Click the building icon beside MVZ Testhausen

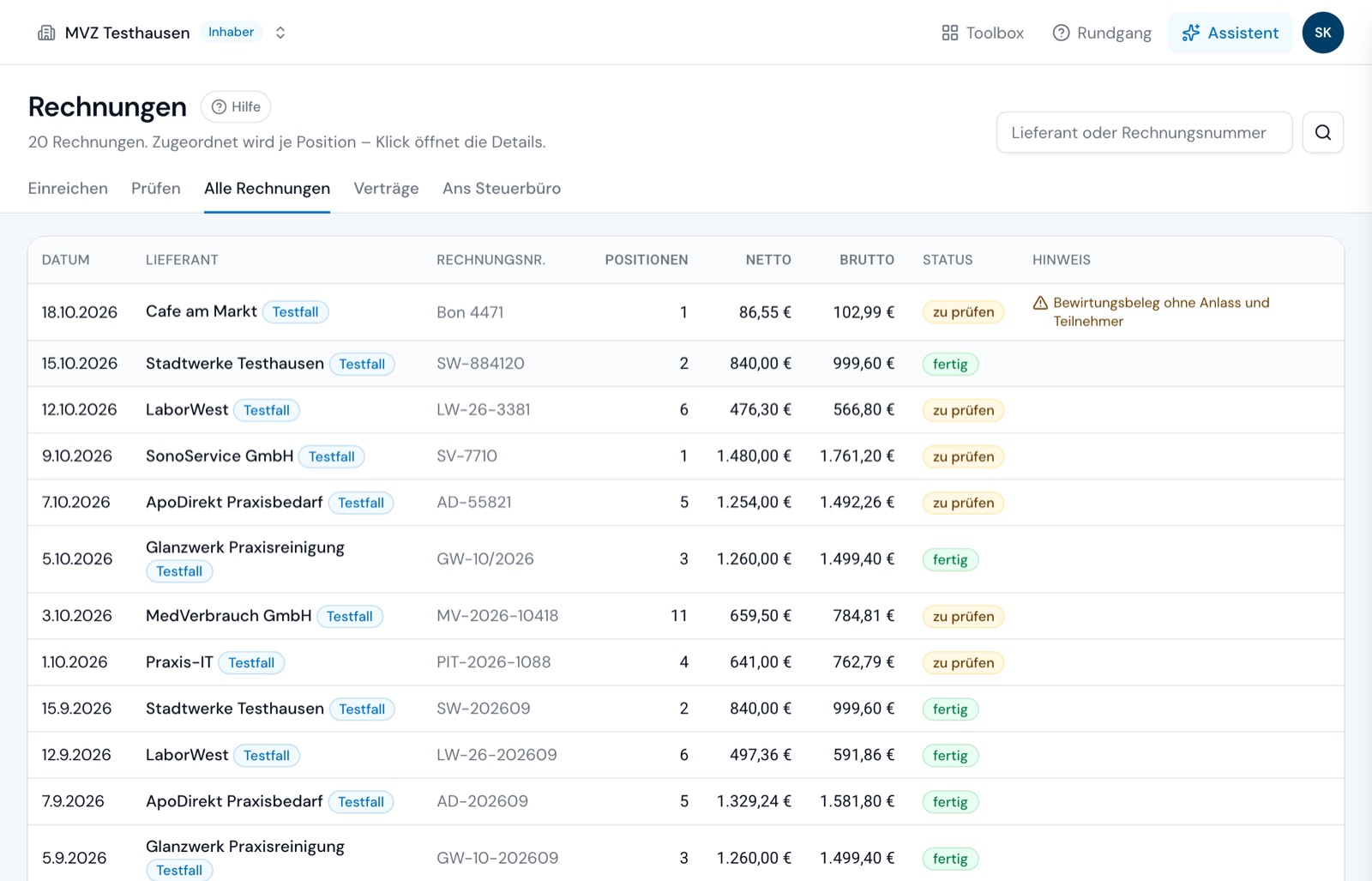coord(46,33)
